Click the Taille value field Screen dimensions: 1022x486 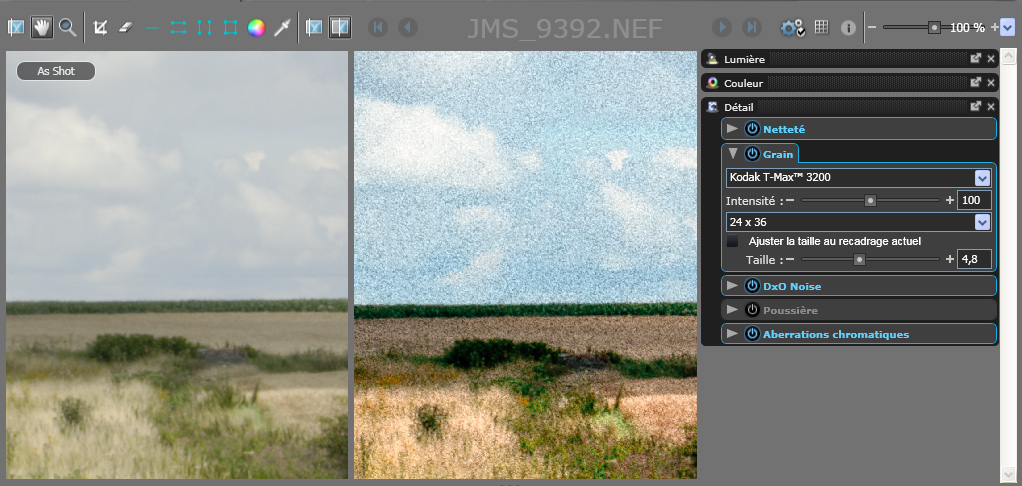pyautogui.click(x=974, y=259)
